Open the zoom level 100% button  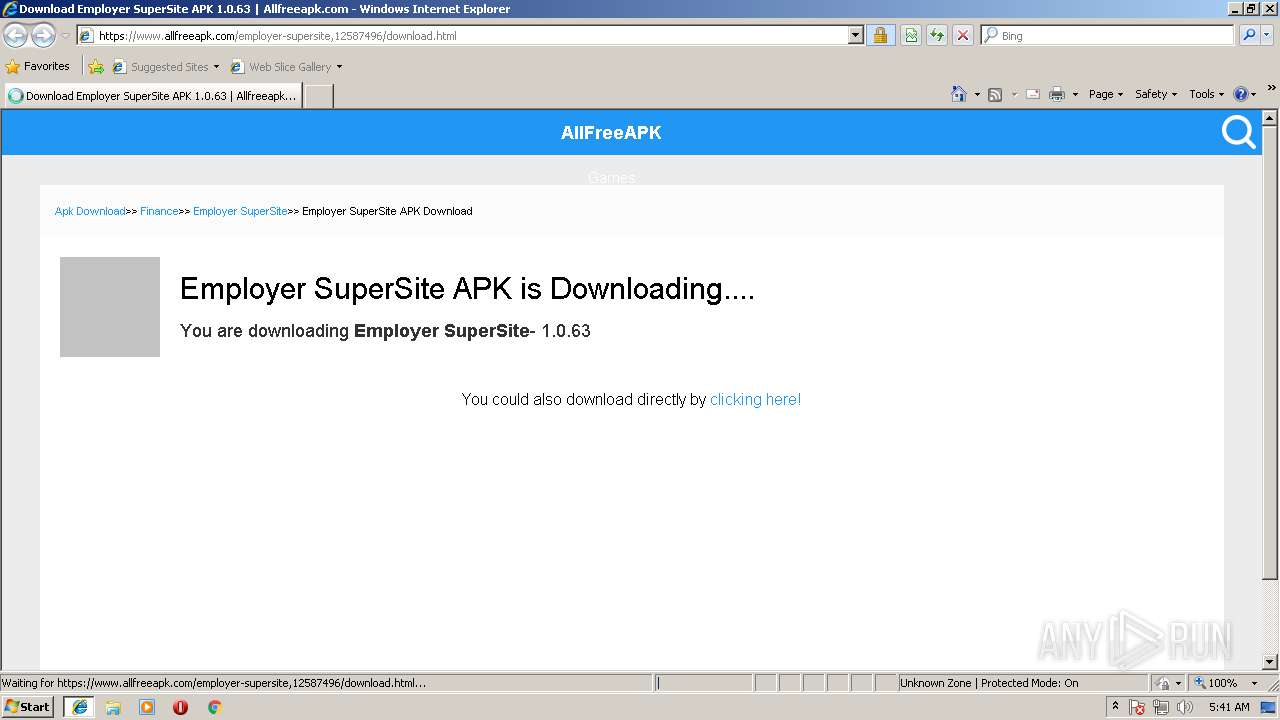(x=1215, y=683)
